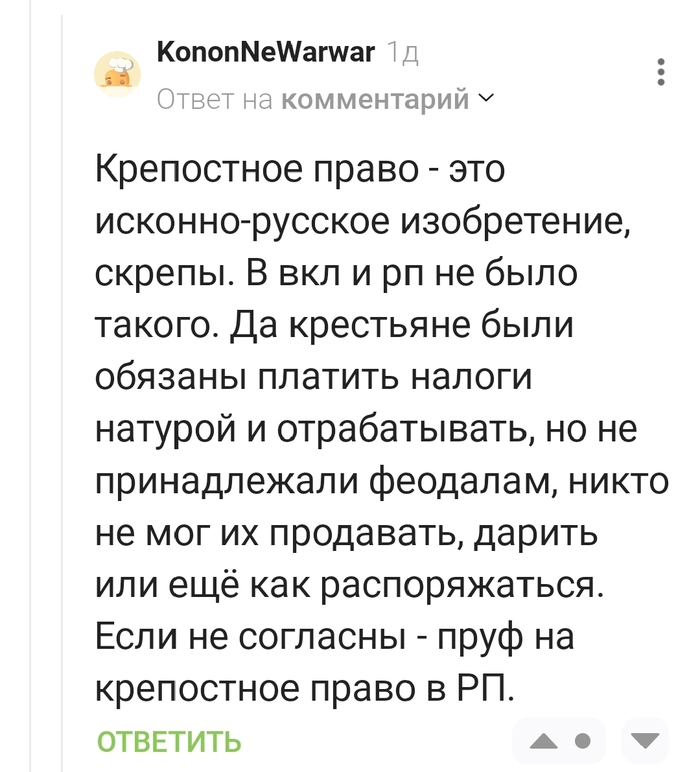The image size is (700, 772).
Task: Open the KononNeWarwar username profile
Action: tap(266, 51)
